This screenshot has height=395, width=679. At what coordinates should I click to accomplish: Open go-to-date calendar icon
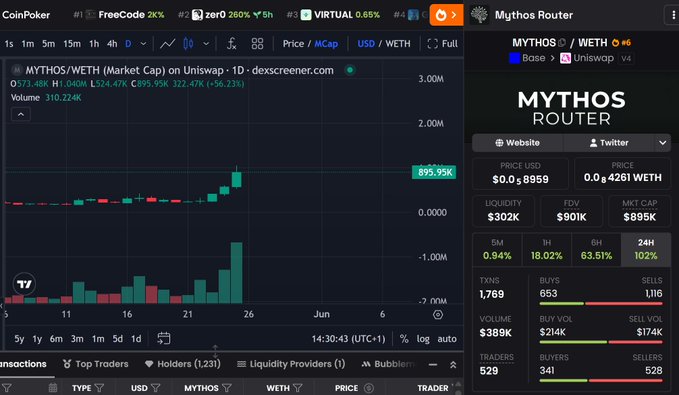point(164,338)
